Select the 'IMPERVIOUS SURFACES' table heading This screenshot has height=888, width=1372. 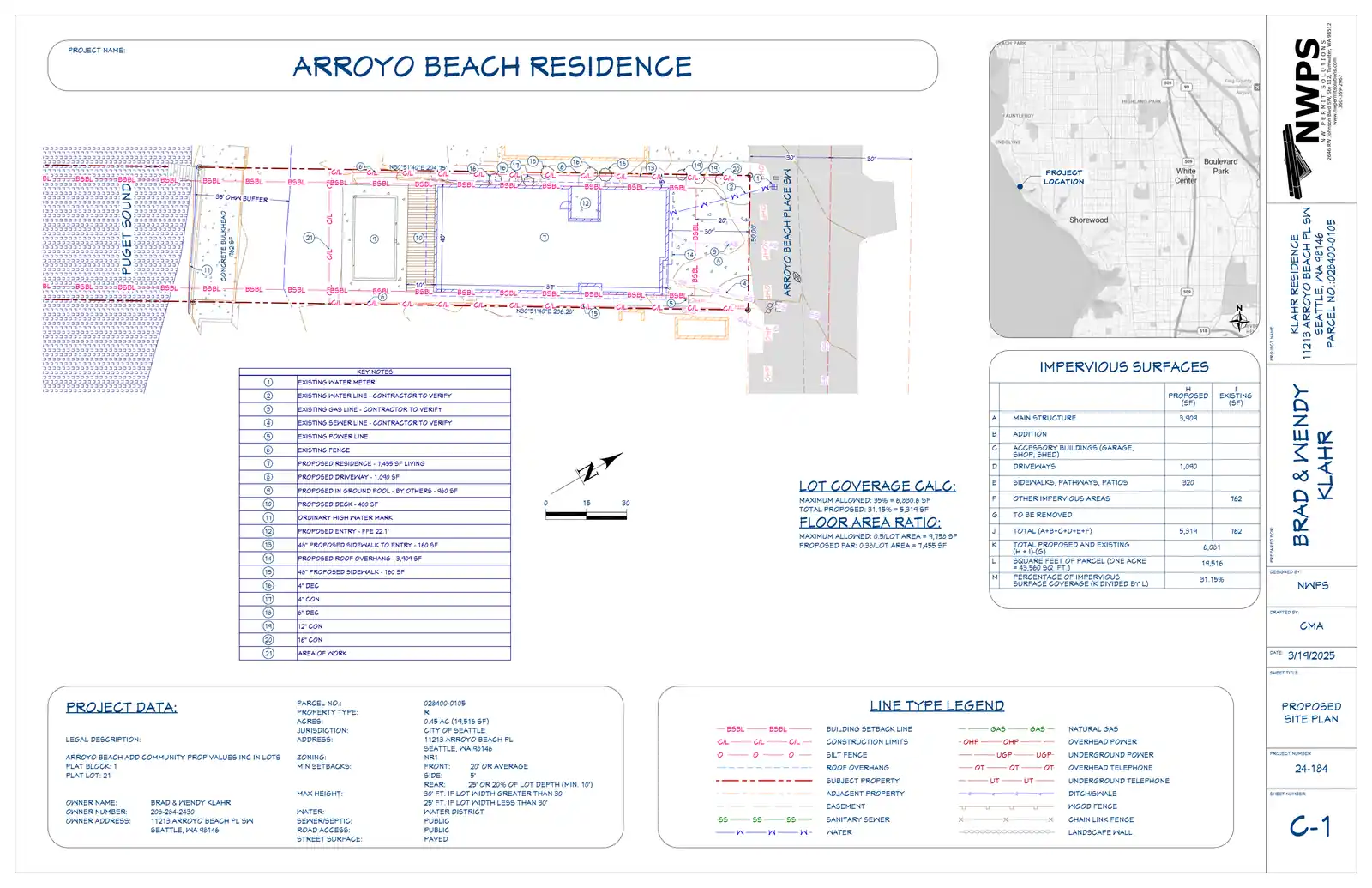tap(1124, 367)
